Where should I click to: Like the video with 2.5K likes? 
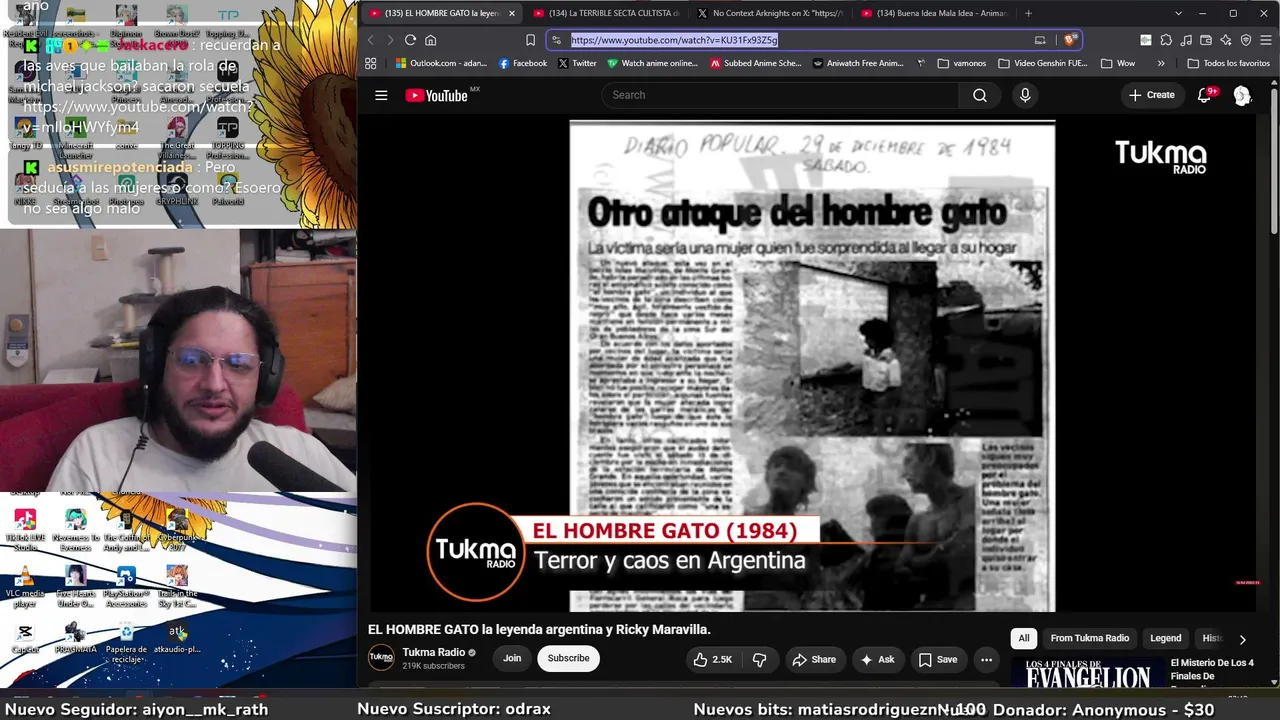[x=712, y=660]
